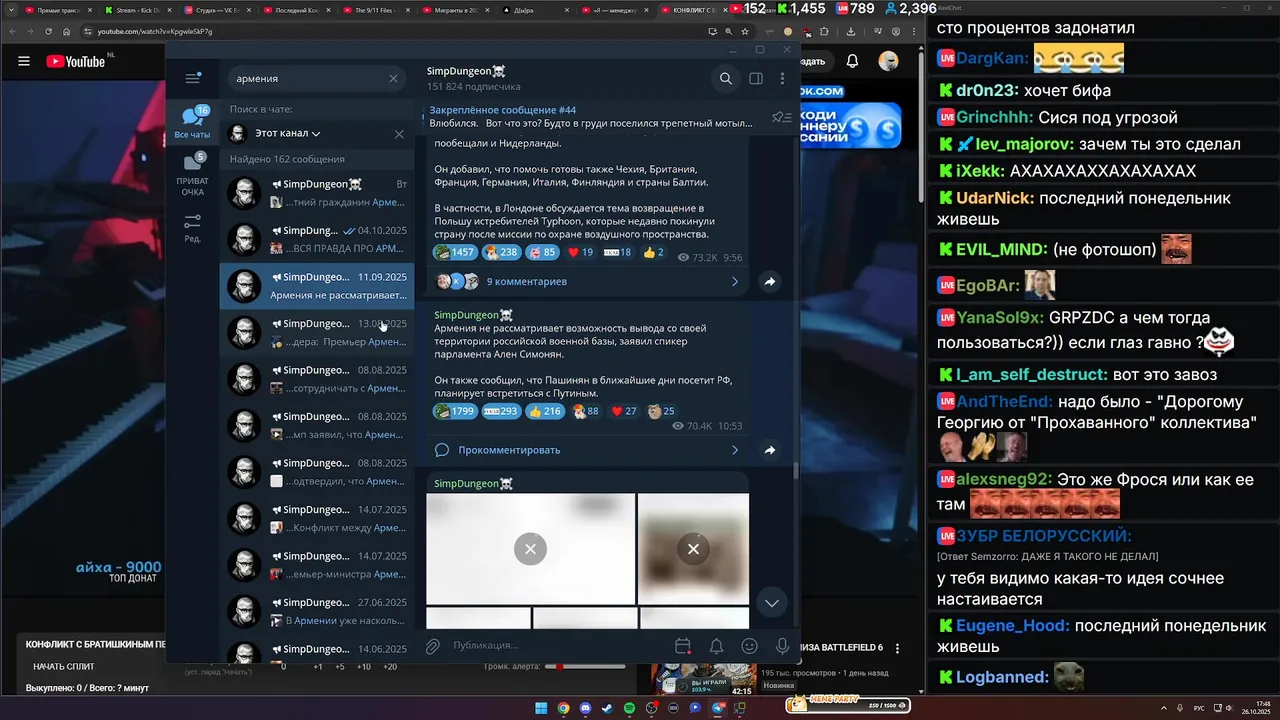Open "9 комментариев" thread
This screenshot has width=1280, height=720.
[585, 282]
